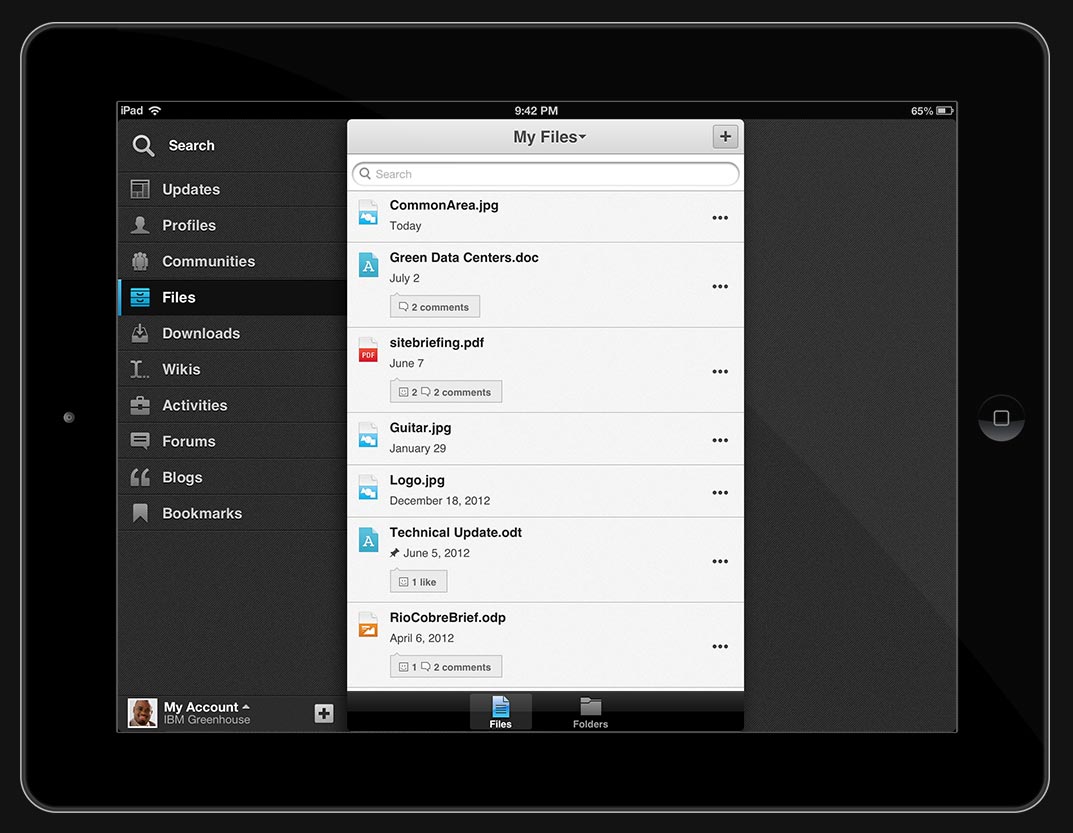Open the Bookmarks sidebar icon

point(140,513)
